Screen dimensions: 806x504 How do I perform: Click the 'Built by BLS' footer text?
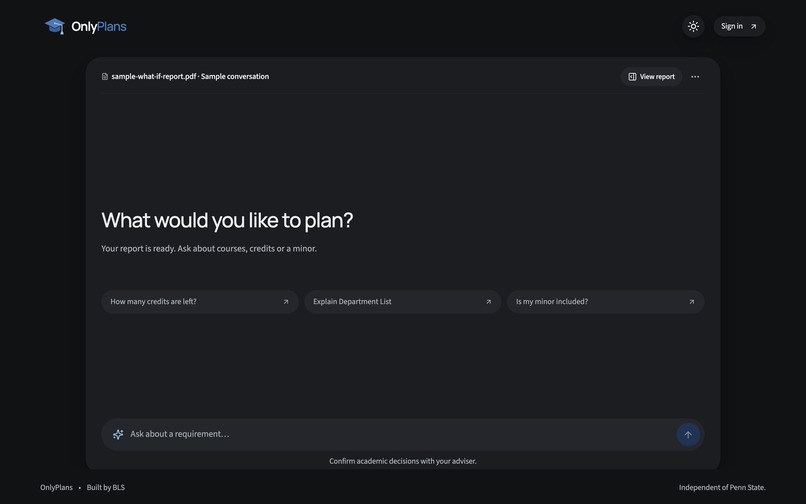pyautogui.click(x=105, y=488)
